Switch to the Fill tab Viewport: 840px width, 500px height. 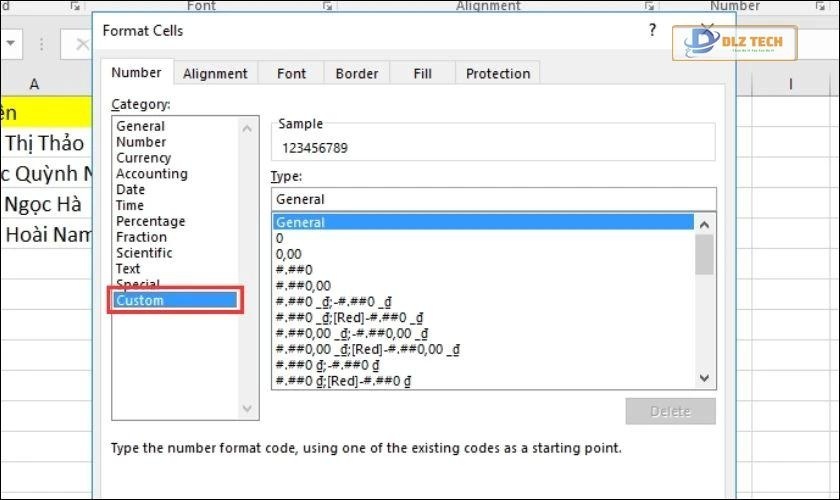(422, 73)
